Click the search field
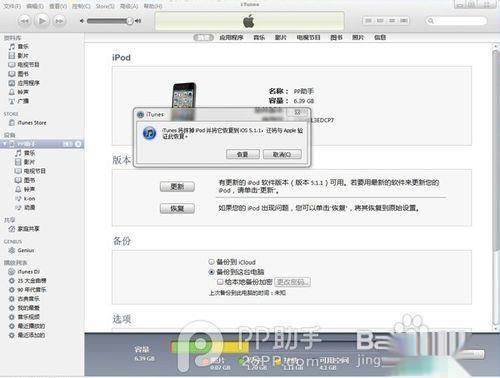500x378 pixels. click(456, 21)
